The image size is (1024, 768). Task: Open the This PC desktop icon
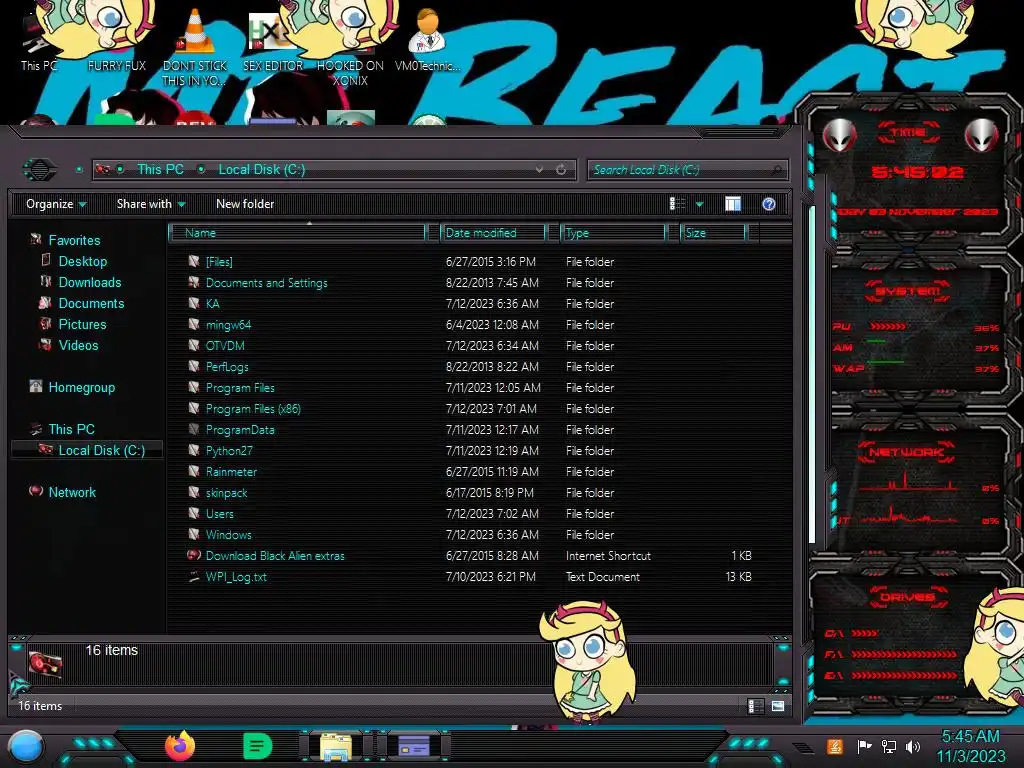(39, 40)
